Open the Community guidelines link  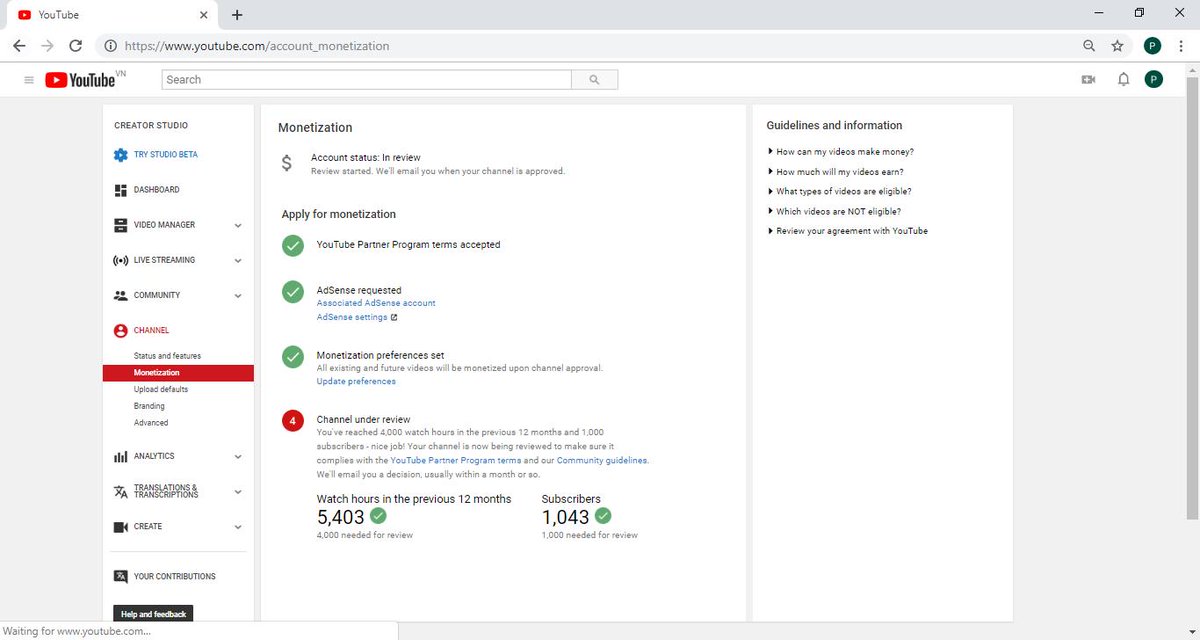[602, 460]
